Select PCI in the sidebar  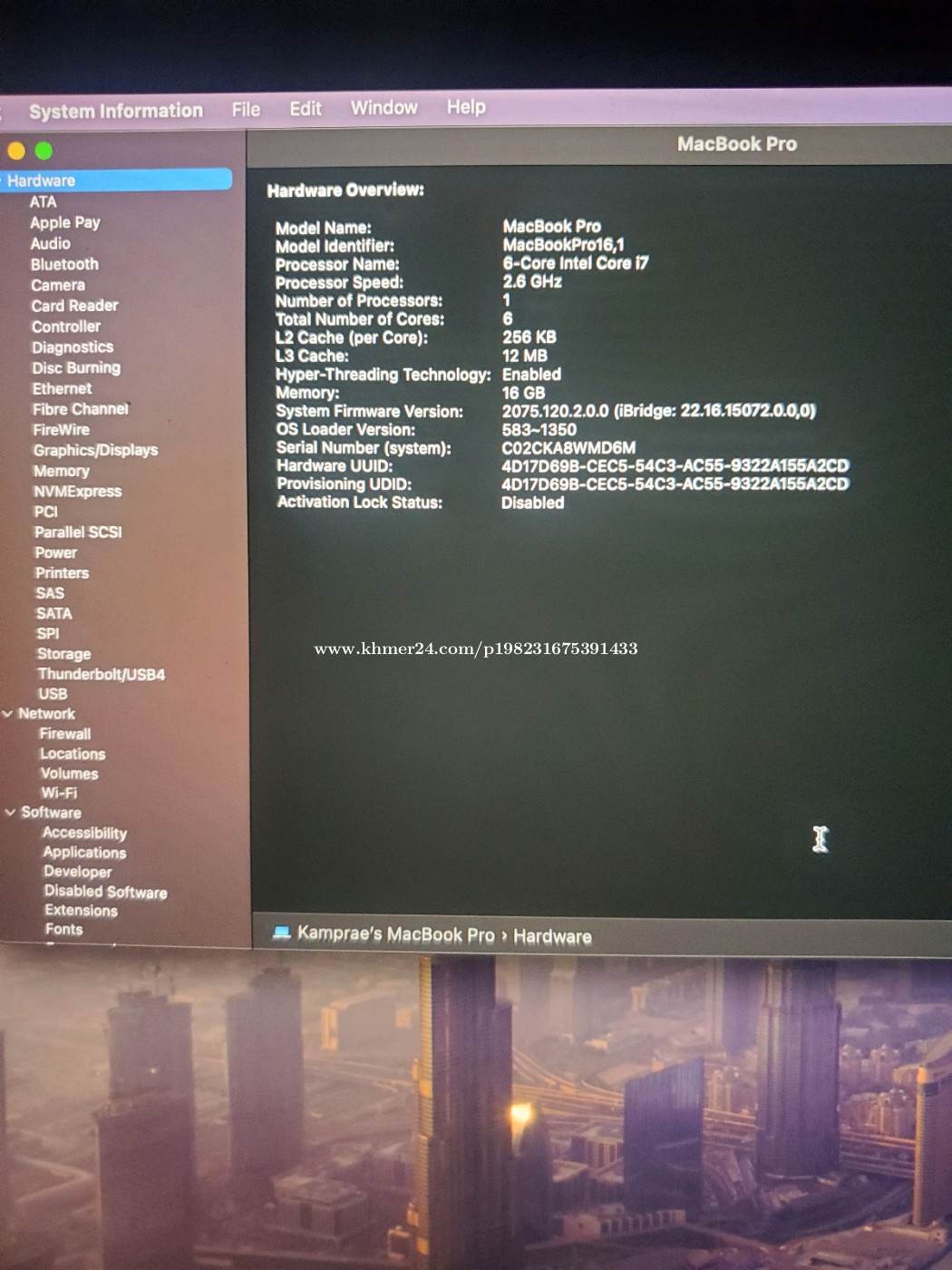(x=45, y=512)
